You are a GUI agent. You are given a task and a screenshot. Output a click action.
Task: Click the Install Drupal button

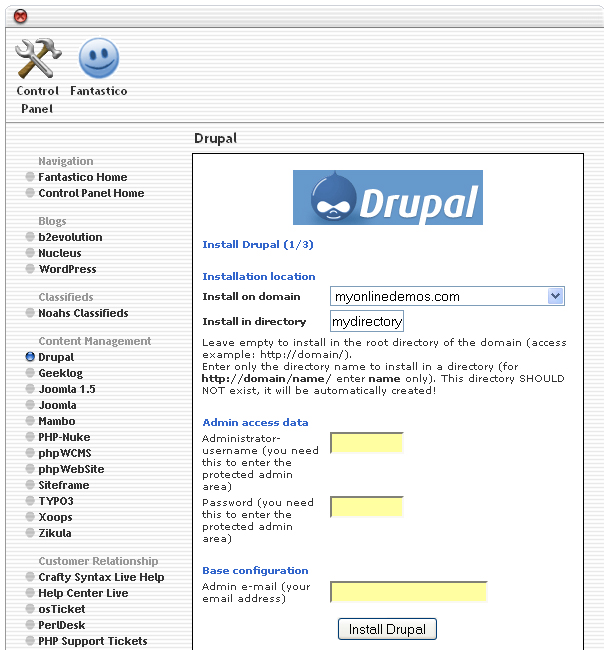(387, 629)
